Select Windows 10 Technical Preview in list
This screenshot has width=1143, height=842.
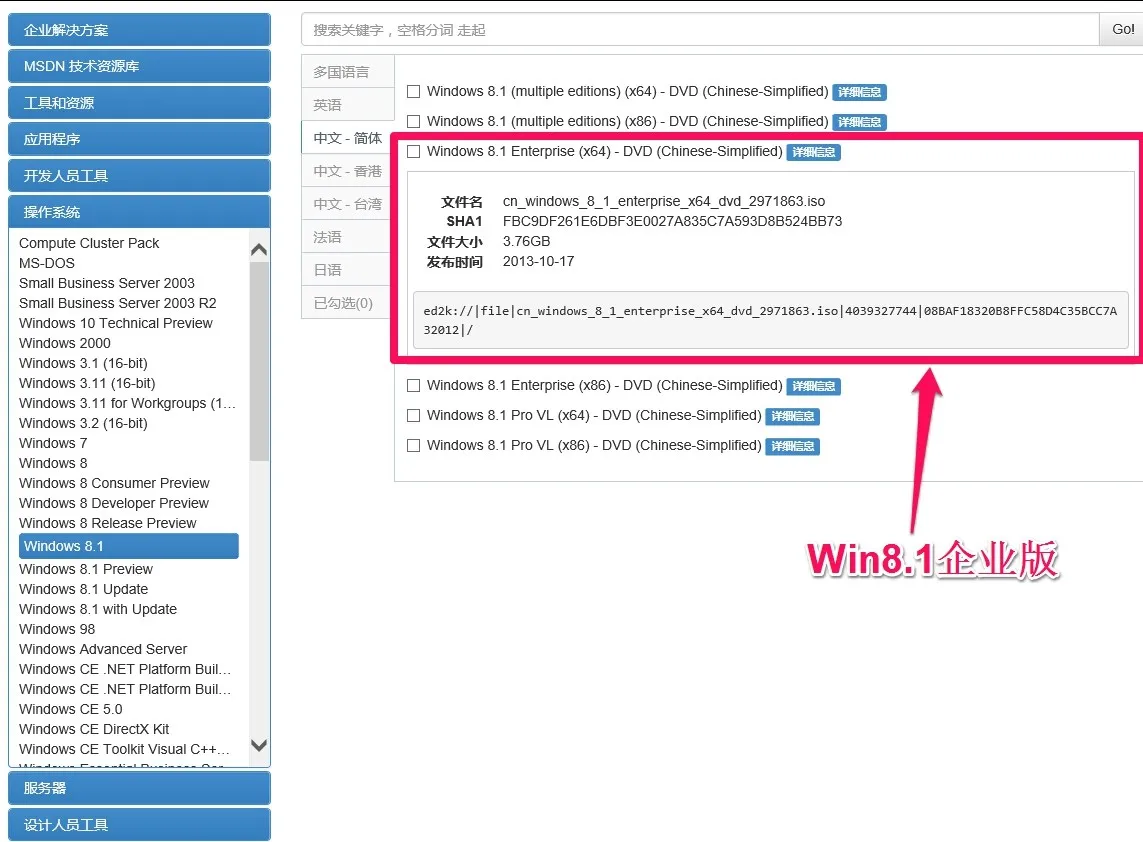[x=115, y=323]
